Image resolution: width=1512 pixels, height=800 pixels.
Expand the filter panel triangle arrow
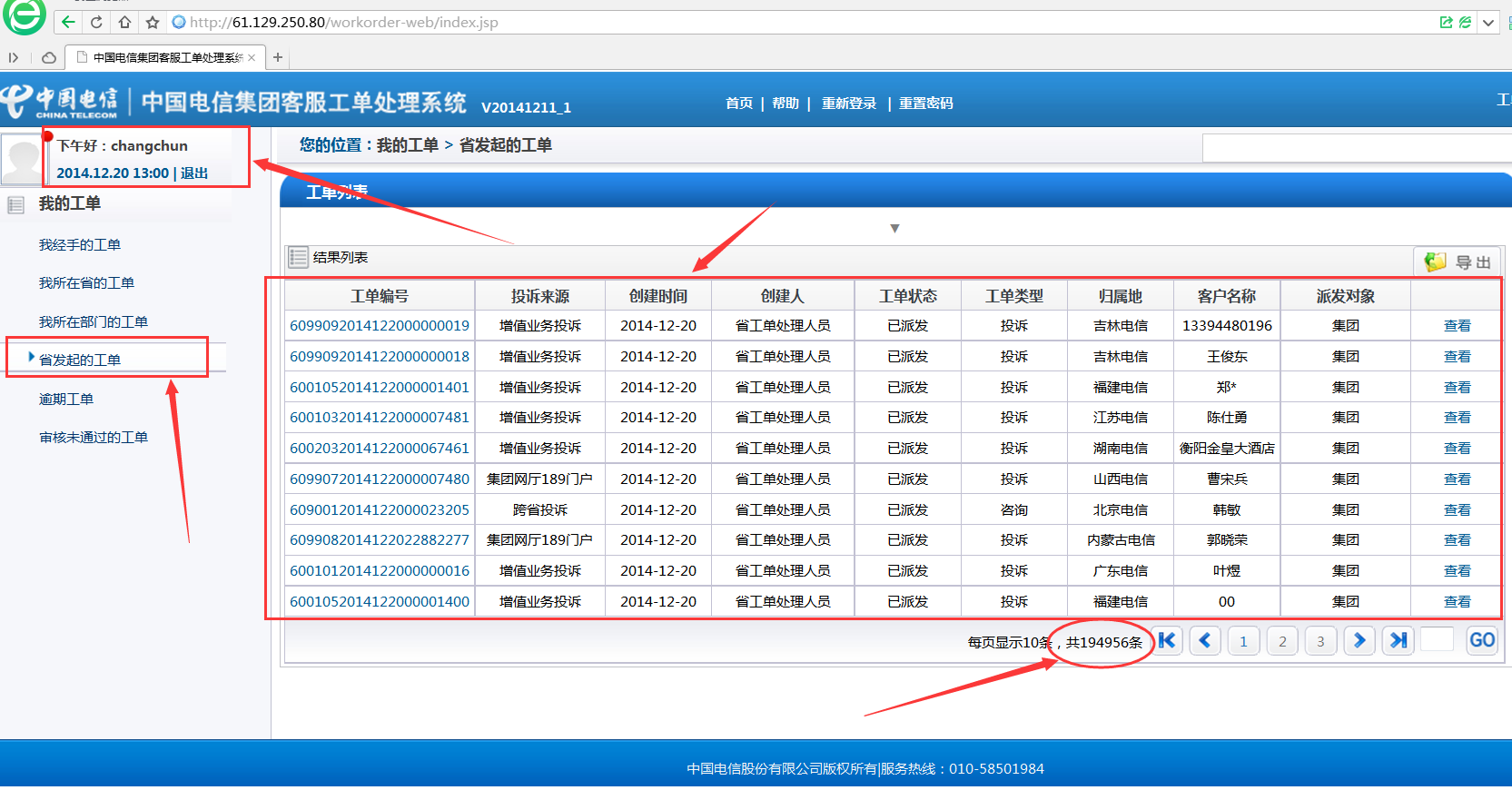[894, 229]
